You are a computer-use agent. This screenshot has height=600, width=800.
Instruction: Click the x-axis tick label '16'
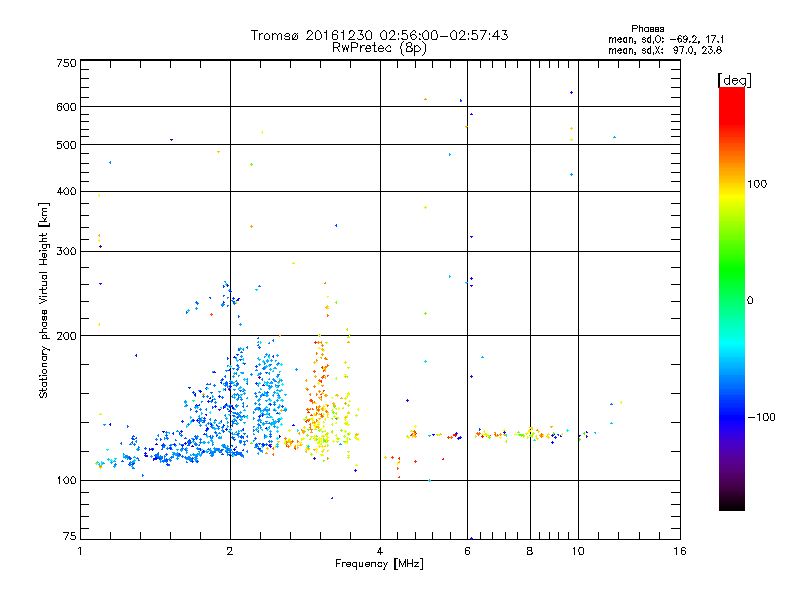click(680, 551)
